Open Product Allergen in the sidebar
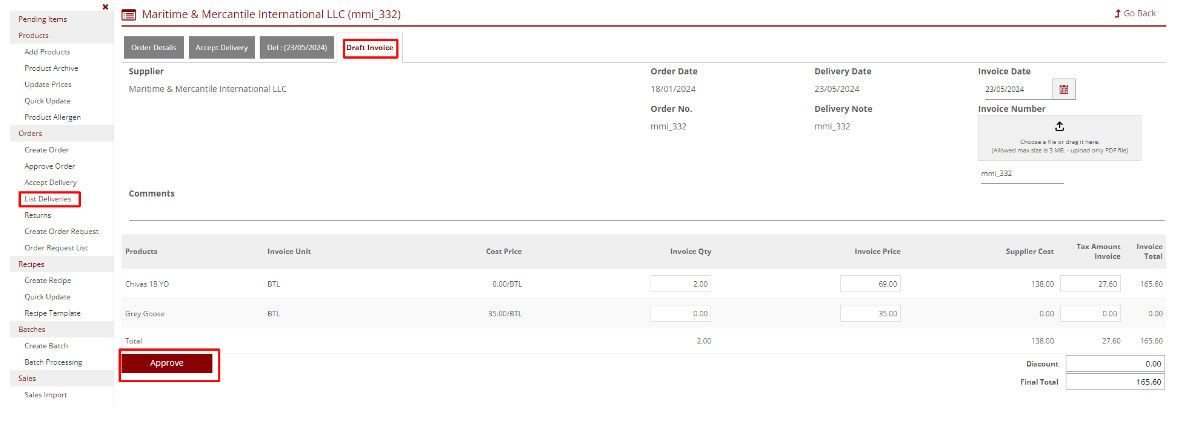This screenshot has width=1195, height=429. pyautogui.click(x=52, y=117)
